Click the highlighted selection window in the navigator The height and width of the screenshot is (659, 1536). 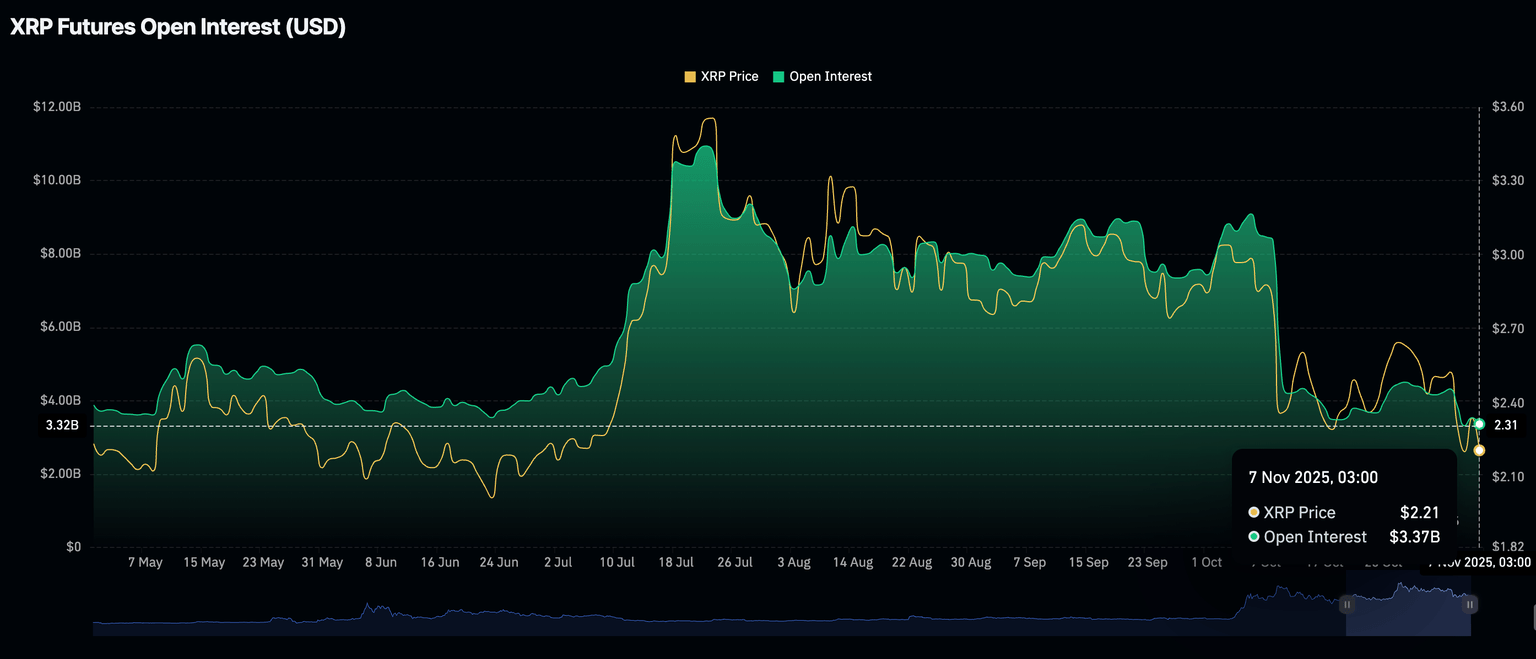(1408, 604)
